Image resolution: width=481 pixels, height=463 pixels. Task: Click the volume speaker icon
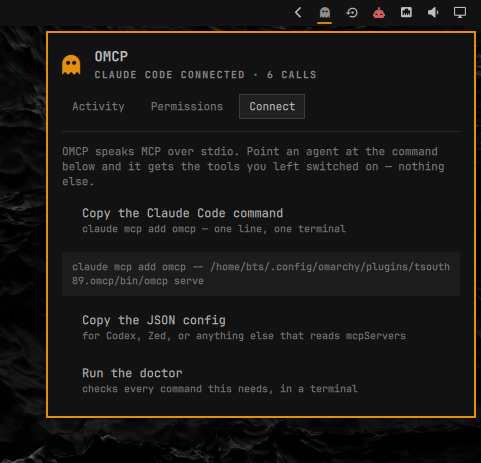pos(433,13)
